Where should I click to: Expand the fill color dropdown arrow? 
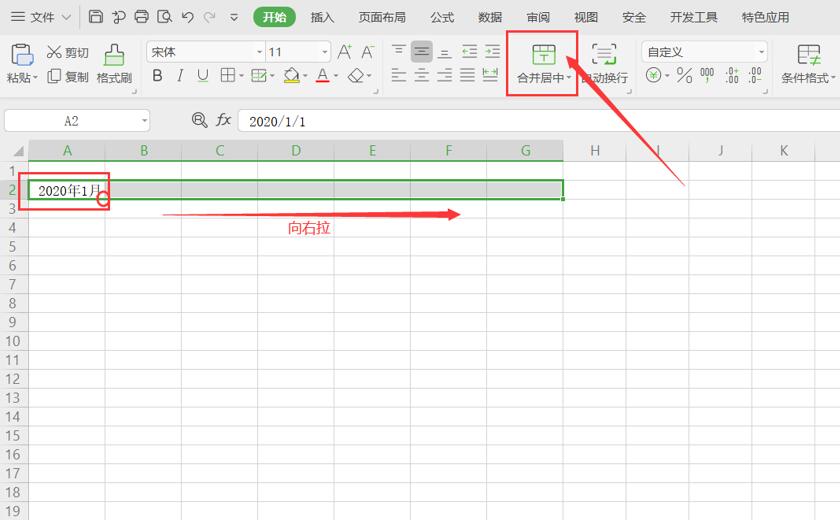305,76
